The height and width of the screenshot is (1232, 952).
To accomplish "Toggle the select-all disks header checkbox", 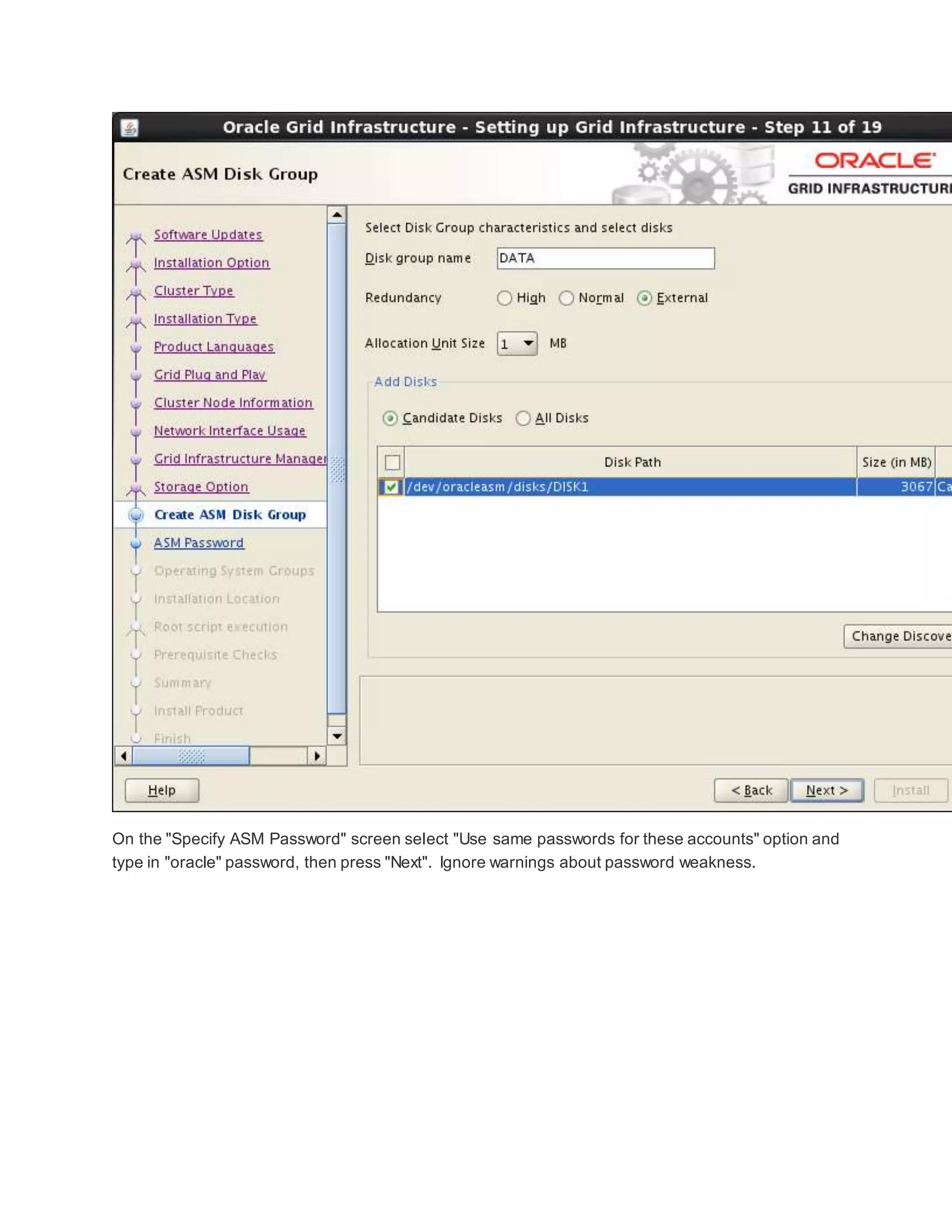I will (x=392, y=463).
